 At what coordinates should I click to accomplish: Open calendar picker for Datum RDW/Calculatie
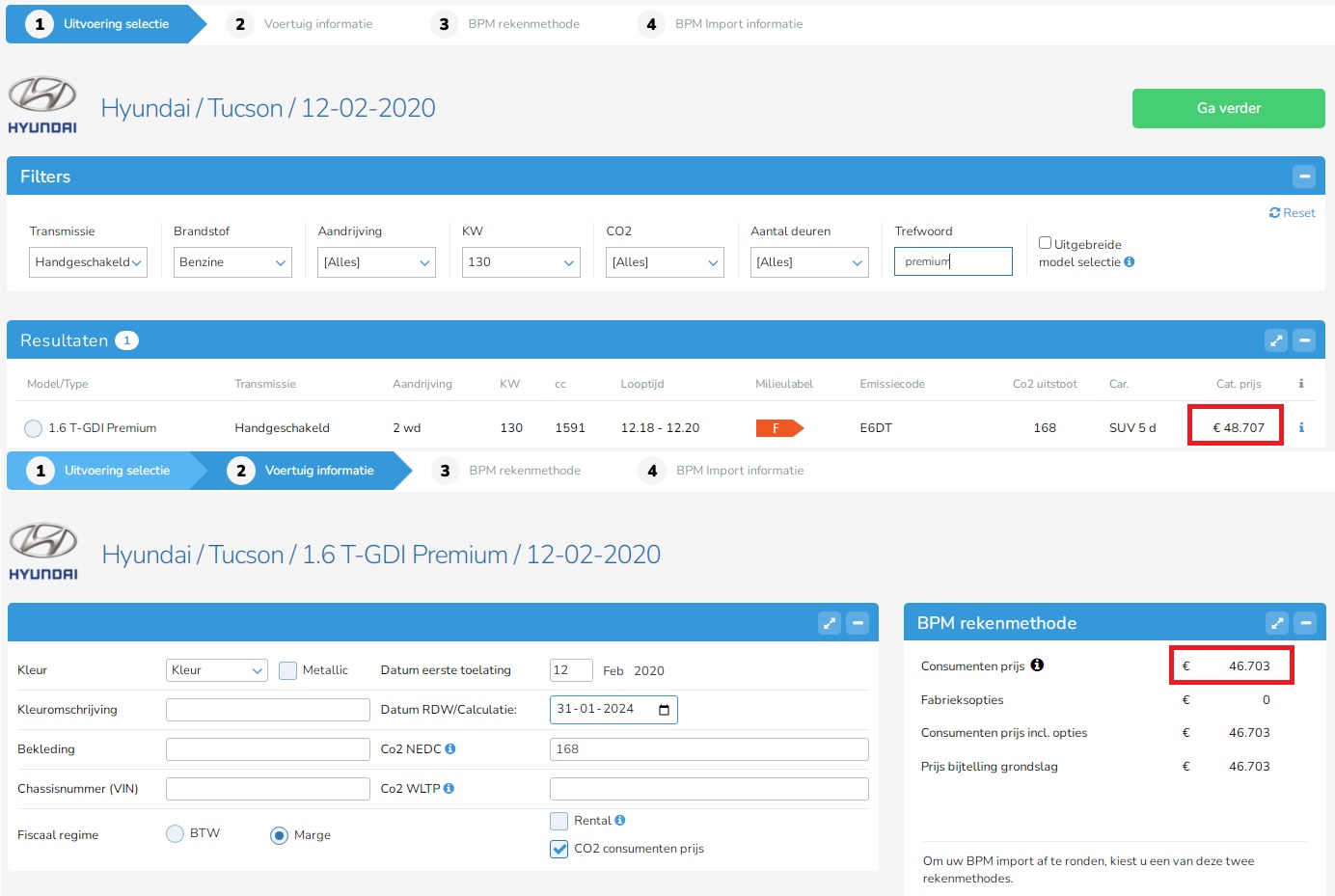coord(664,710)
